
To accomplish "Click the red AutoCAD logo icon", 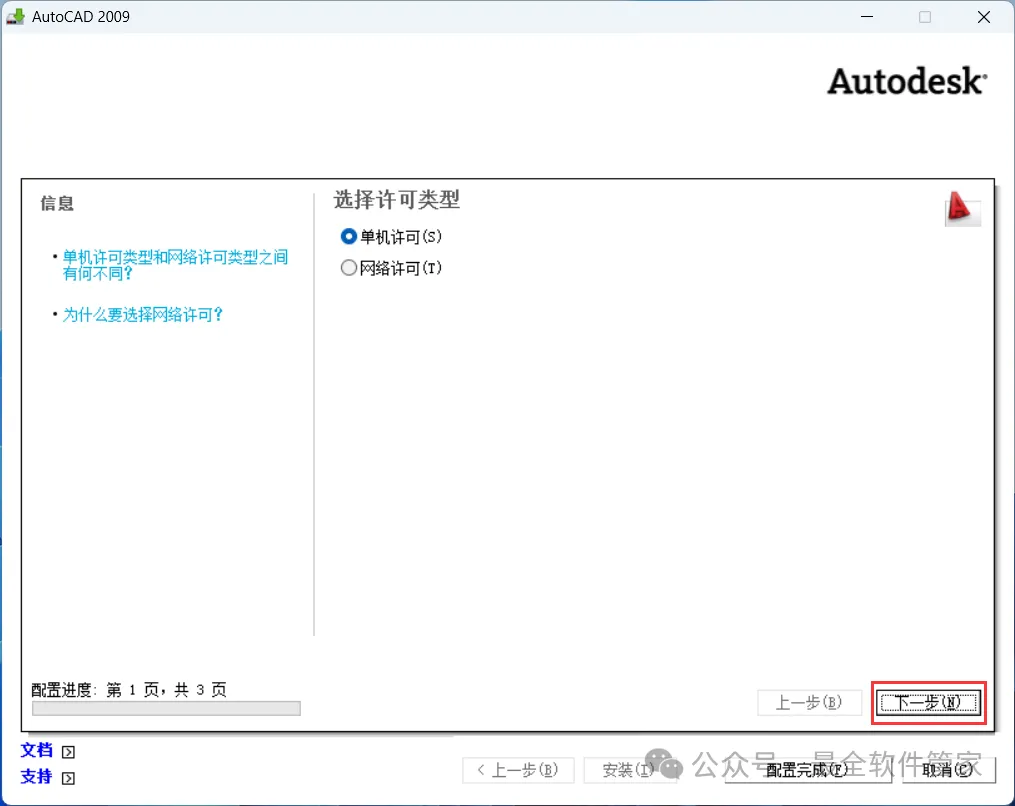I will tap(963, 208).
